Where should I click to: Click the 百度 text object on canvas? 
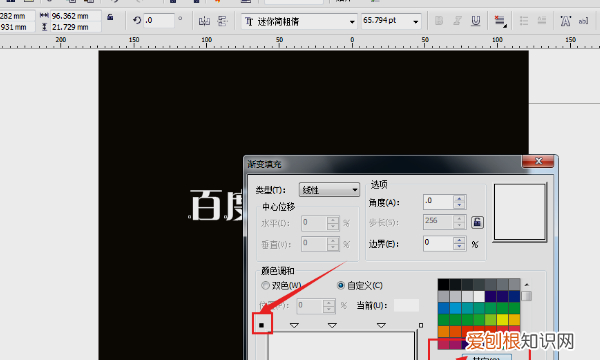click(216, 205)
